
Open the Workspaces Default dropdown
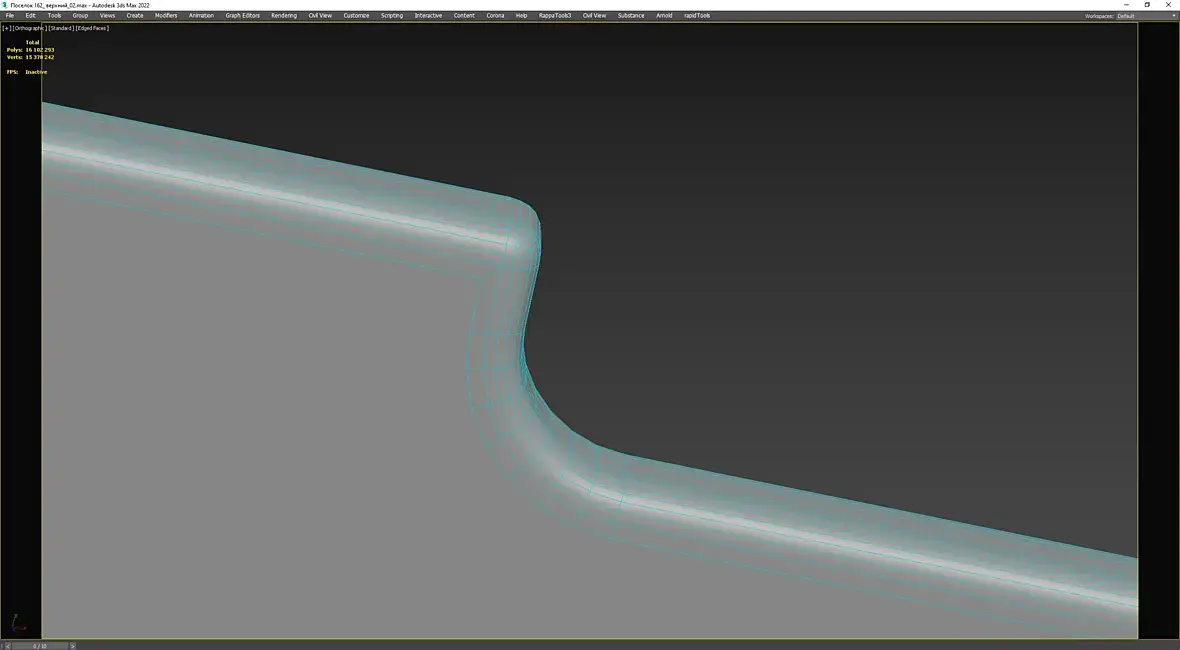tap(1146, 16)
